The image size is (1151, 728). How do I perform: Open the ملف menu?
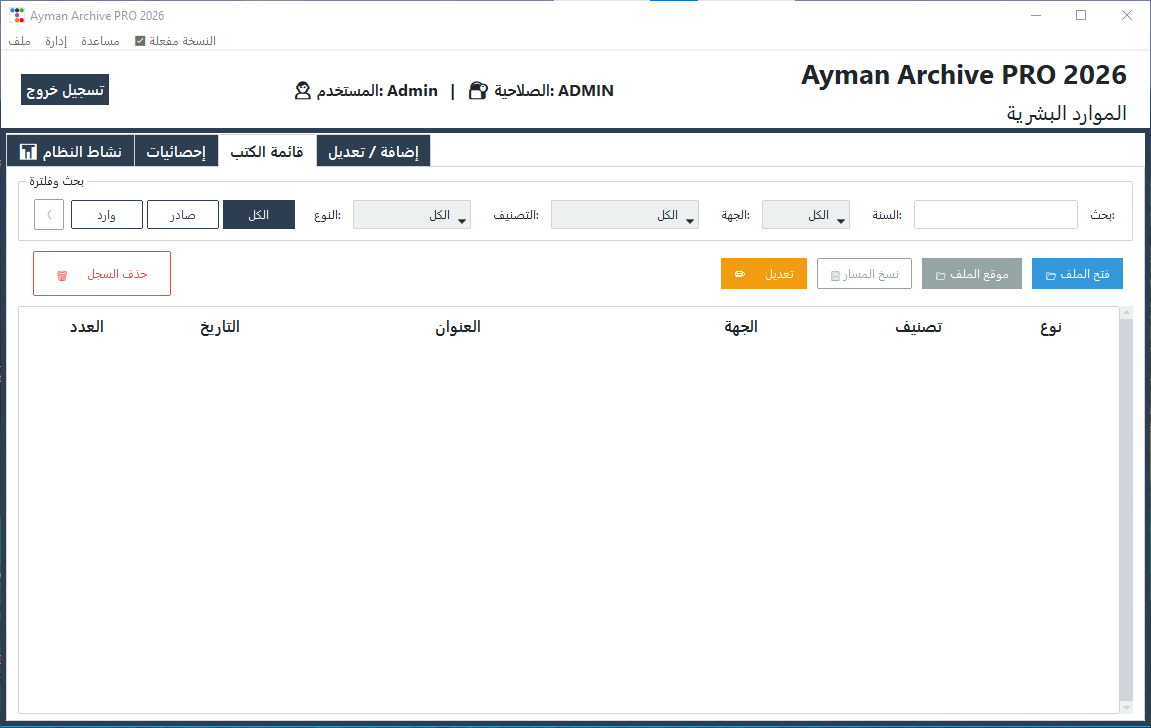click(x=20, y=41)
